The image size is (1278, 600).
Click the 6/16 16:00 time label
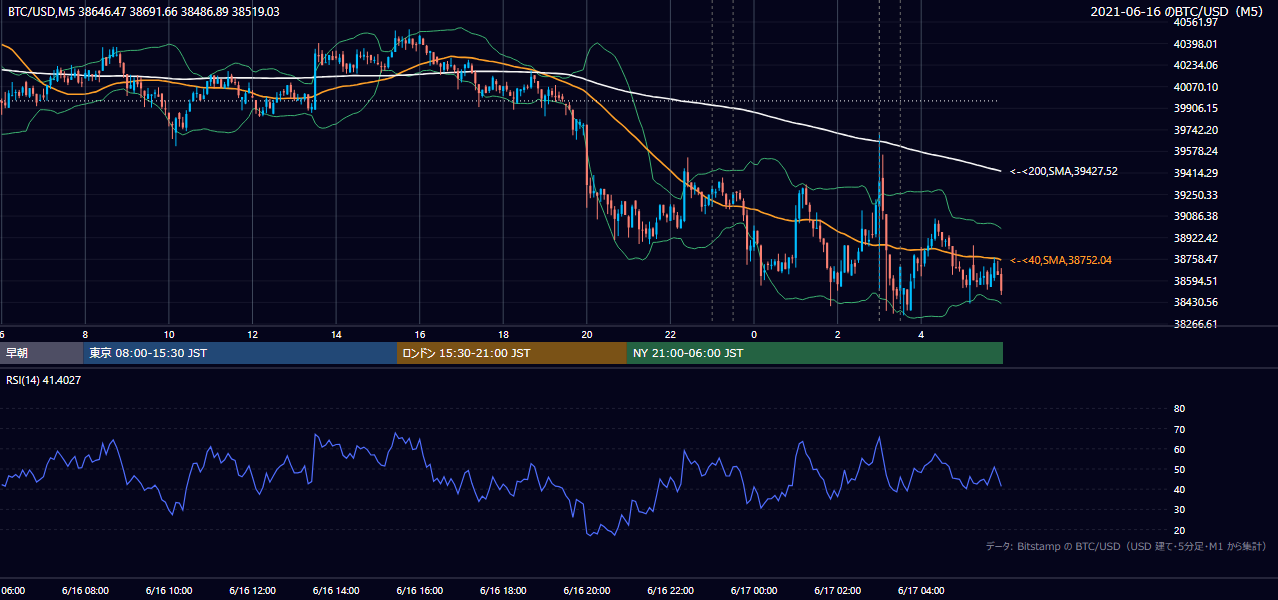coord(419,590)
